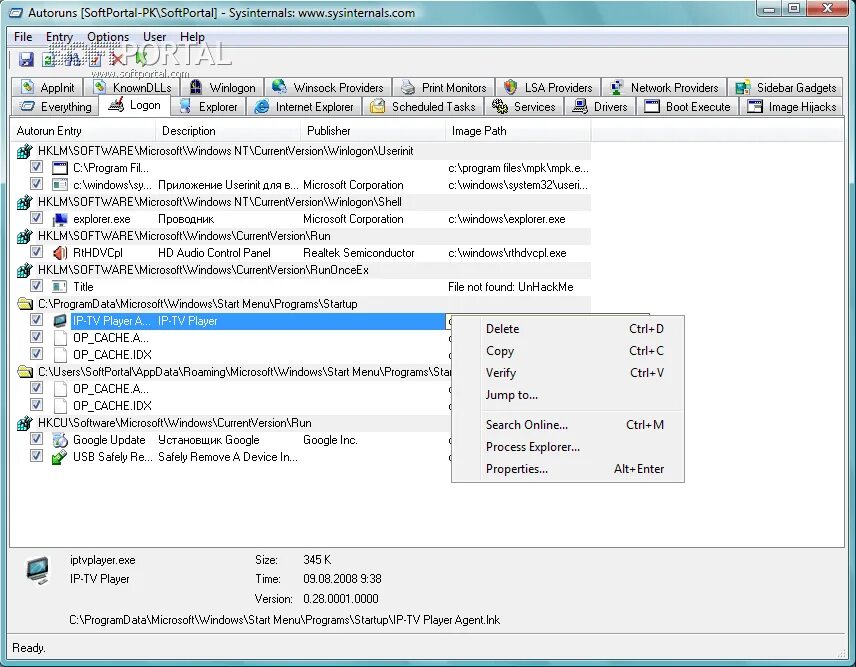
Task: Uncheck the c:\windows\sy... Userinit entry checkbox
Action: click(36, 184)
